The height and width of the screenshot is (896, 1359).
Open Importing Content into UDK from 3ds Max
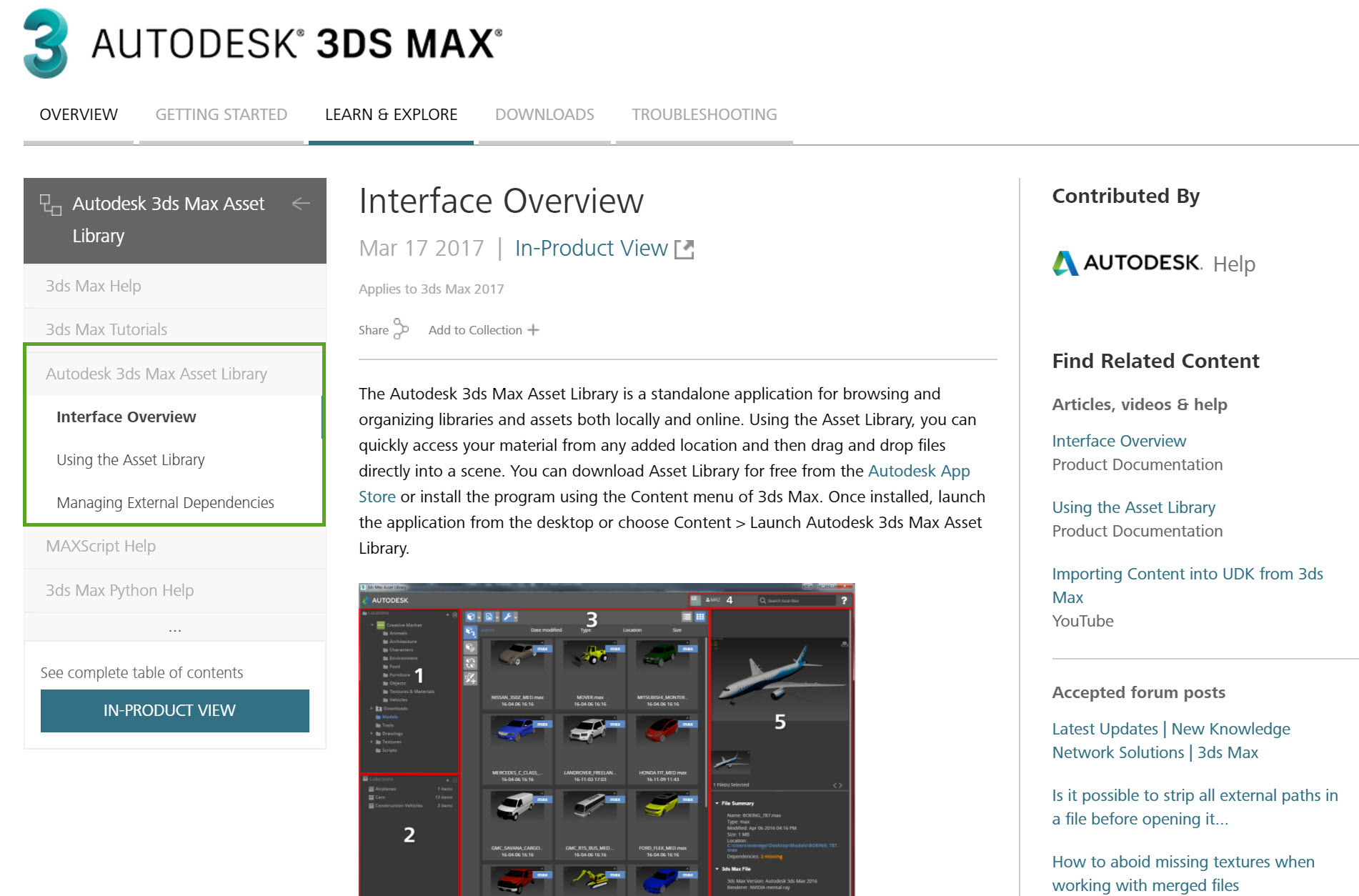click(1188, 585)
